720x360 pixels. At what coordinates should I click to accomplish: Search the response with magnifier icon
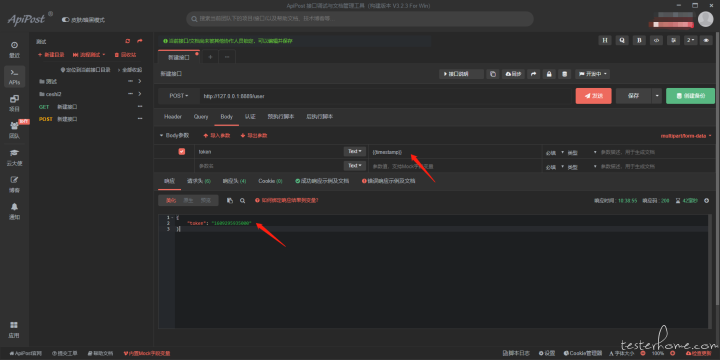tap(242, 201)
